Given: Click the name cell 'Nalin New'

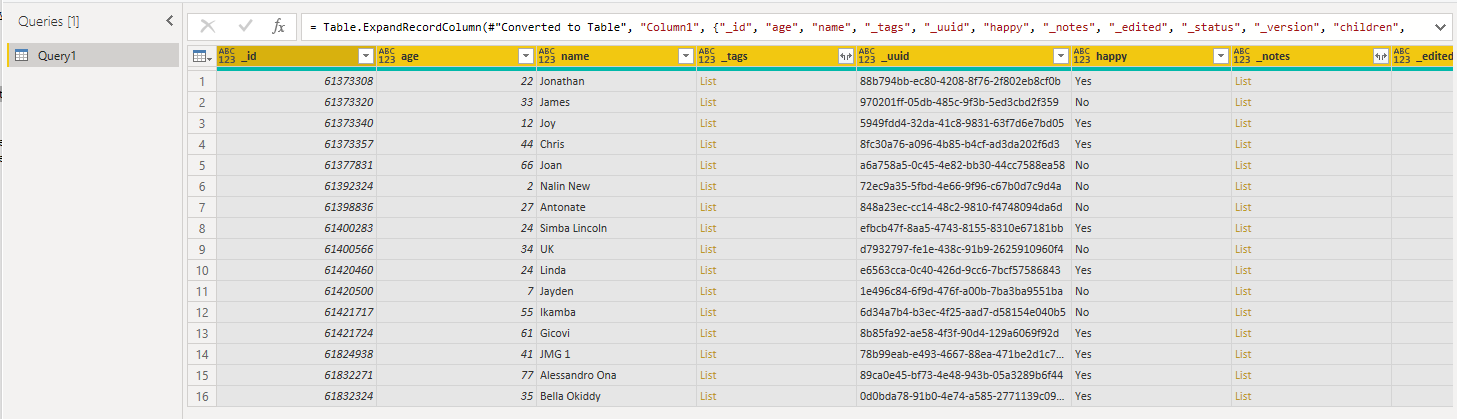Looking at the screenshot, I should pyautogui.click(x=616, y=186).
